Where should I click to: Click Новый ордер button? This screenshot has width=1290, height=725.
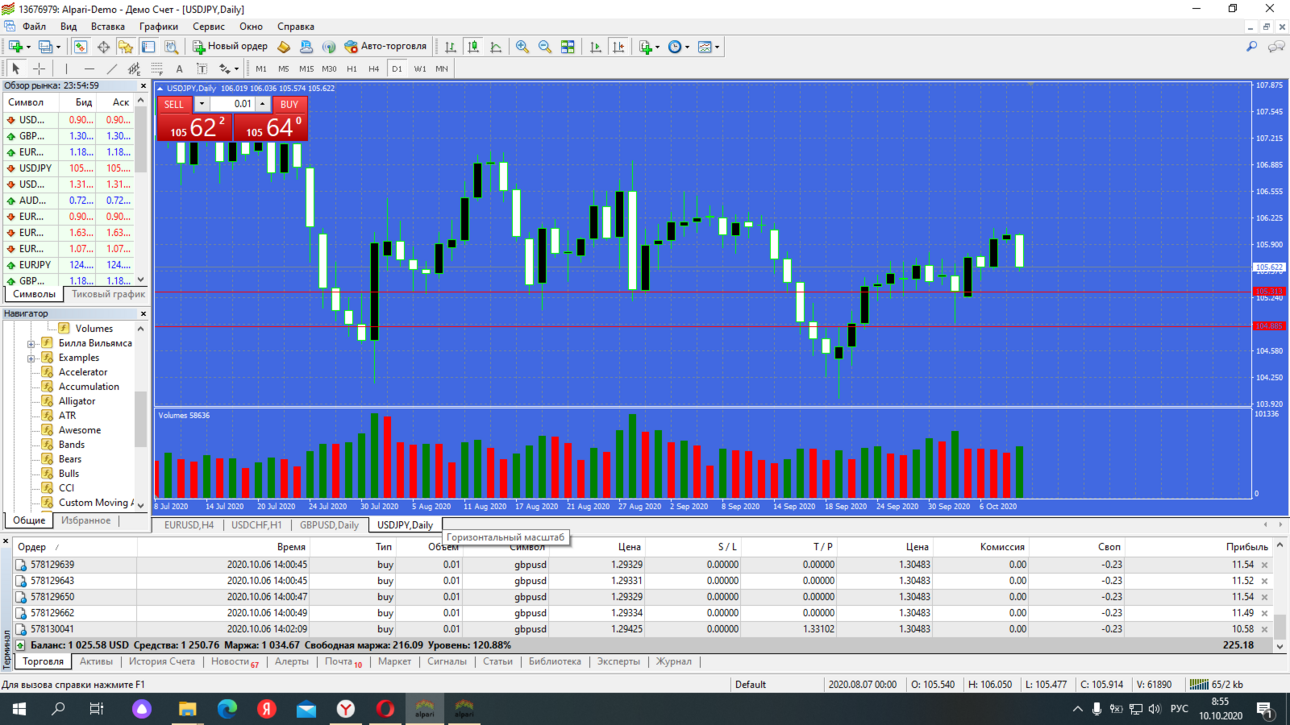230,47
